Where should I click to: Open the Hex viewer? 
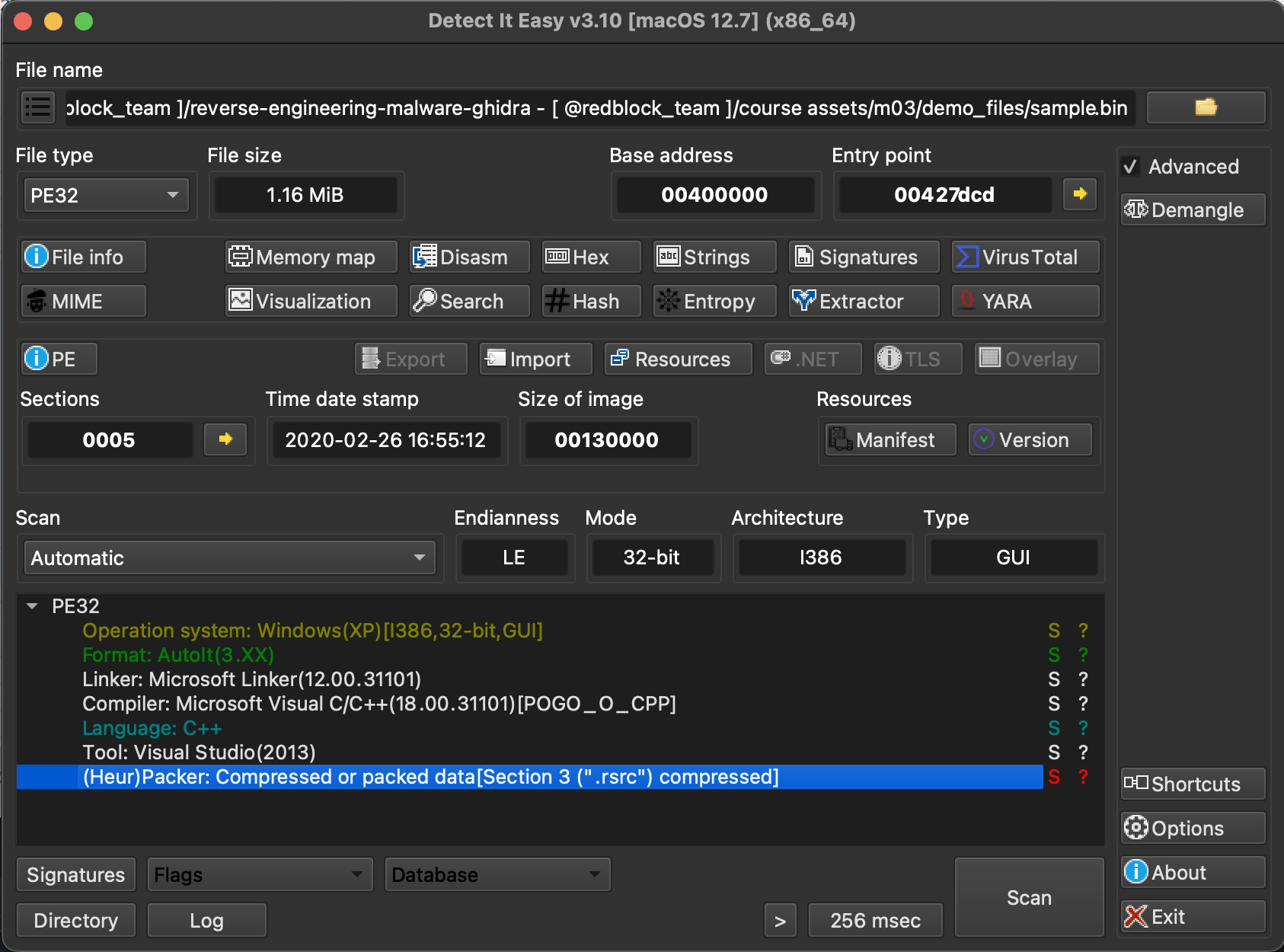pos(591,257)
